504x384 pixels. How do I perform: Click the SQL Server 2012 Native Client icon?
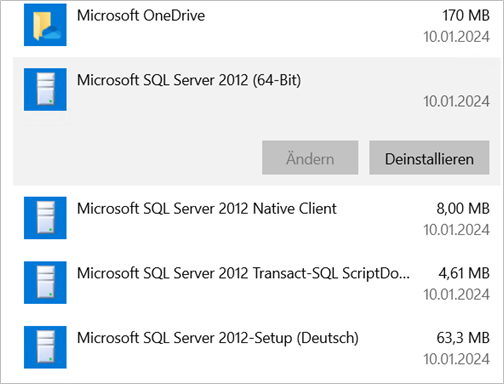pos(45,218)
